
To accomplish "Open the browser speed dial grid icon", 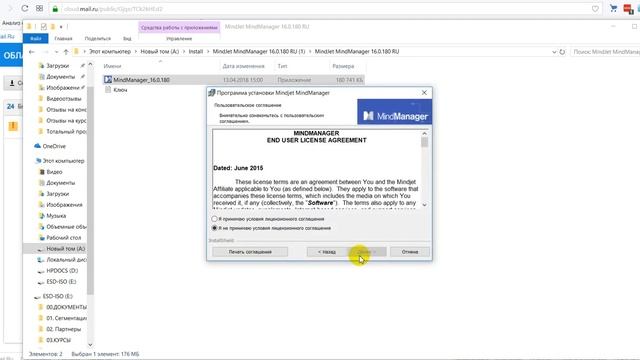I will tap(39, 8).
